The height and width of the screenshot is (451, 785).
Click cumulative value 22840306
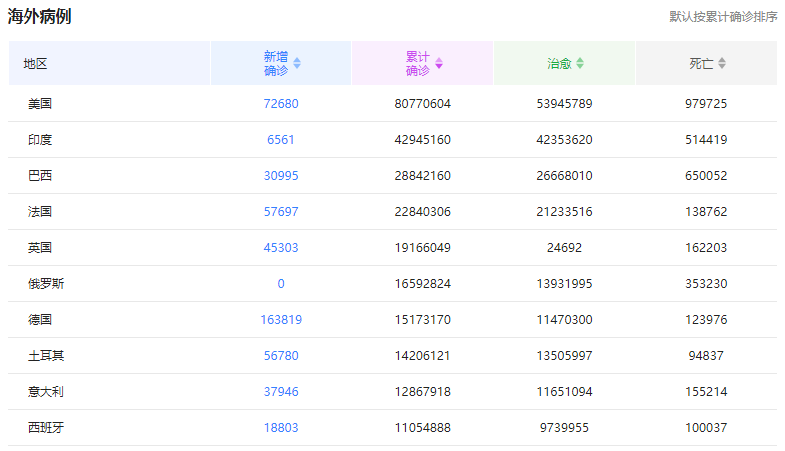(423, 212)
